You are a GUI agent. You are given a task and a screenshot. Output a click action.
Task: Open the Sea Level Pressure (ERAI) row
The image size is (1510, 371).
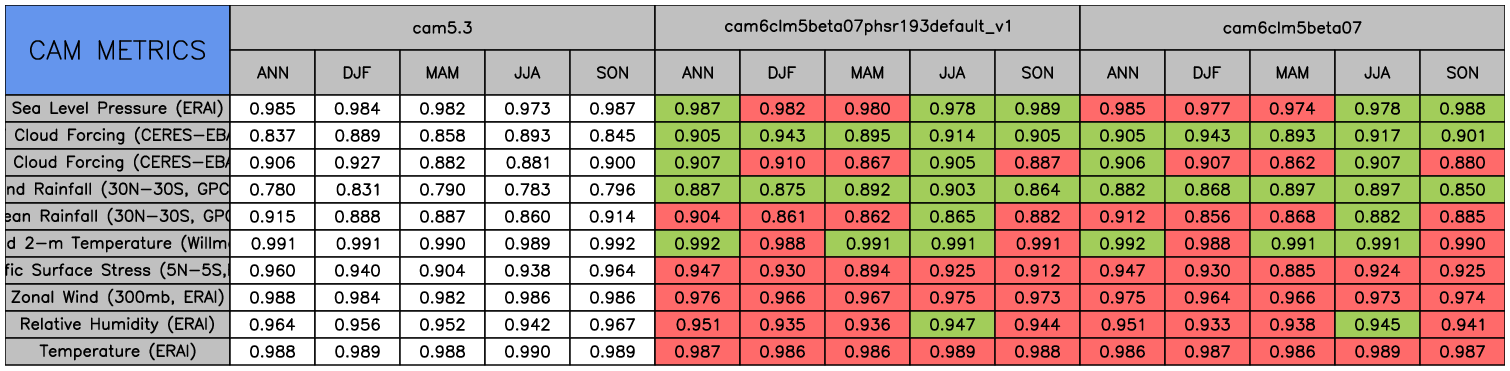(x=117, y=108)
